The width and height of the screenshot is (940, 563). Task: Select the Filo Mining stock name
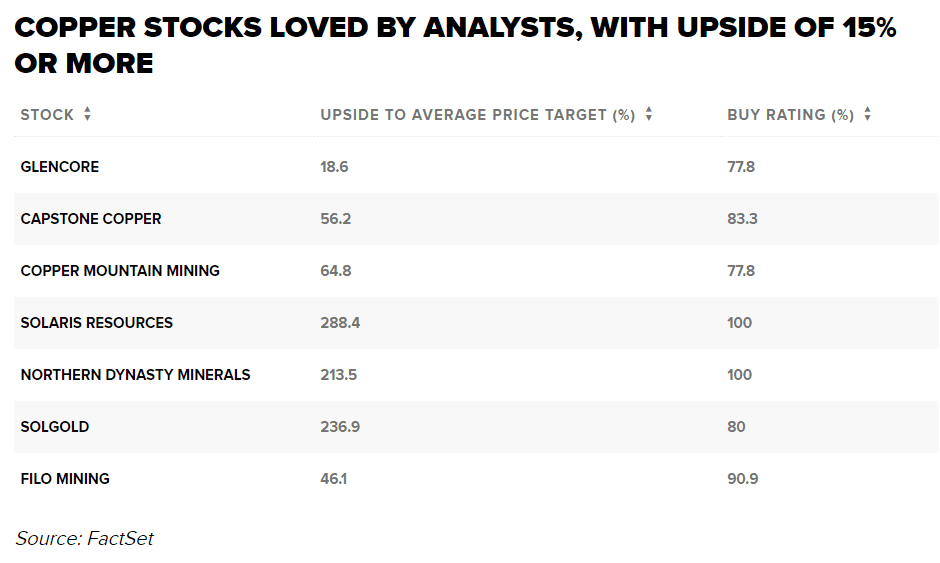[x=65, y=479]
